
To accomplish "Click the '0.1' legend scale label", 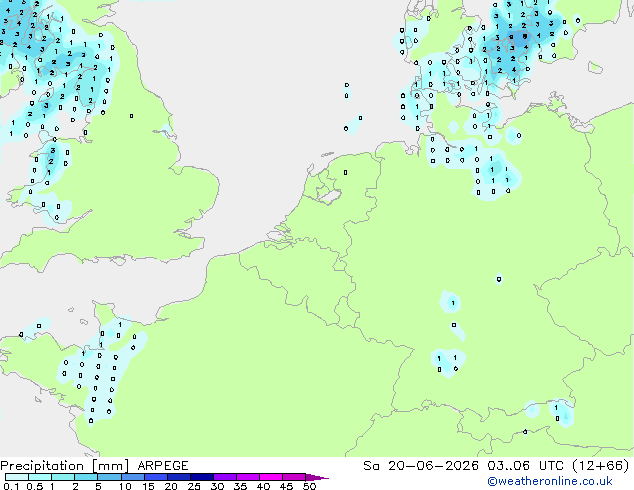I will [11, 486].
